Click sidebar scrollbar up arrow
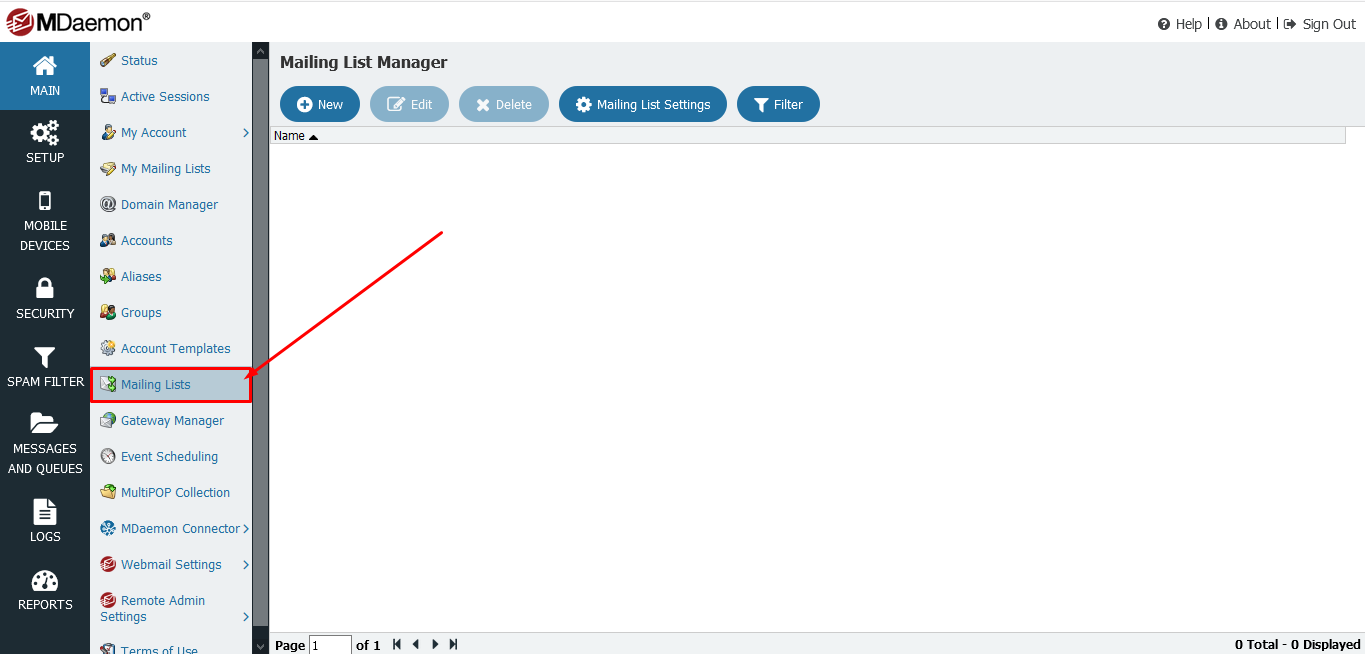The height and width of the screenshot is (654, 1365). tap(260, 50)
